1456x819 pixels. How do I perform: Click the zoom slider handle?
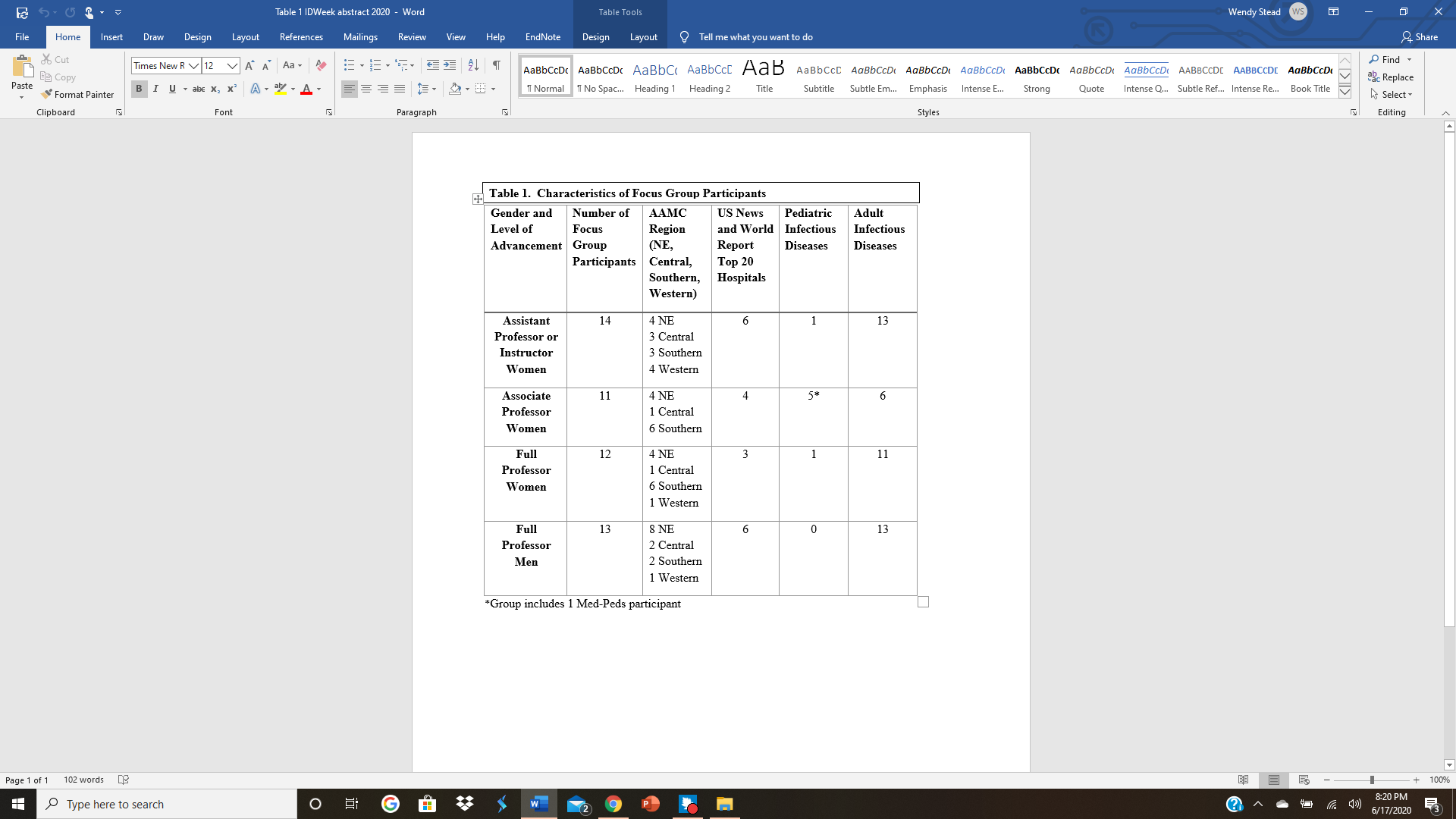pos(1372,780)
